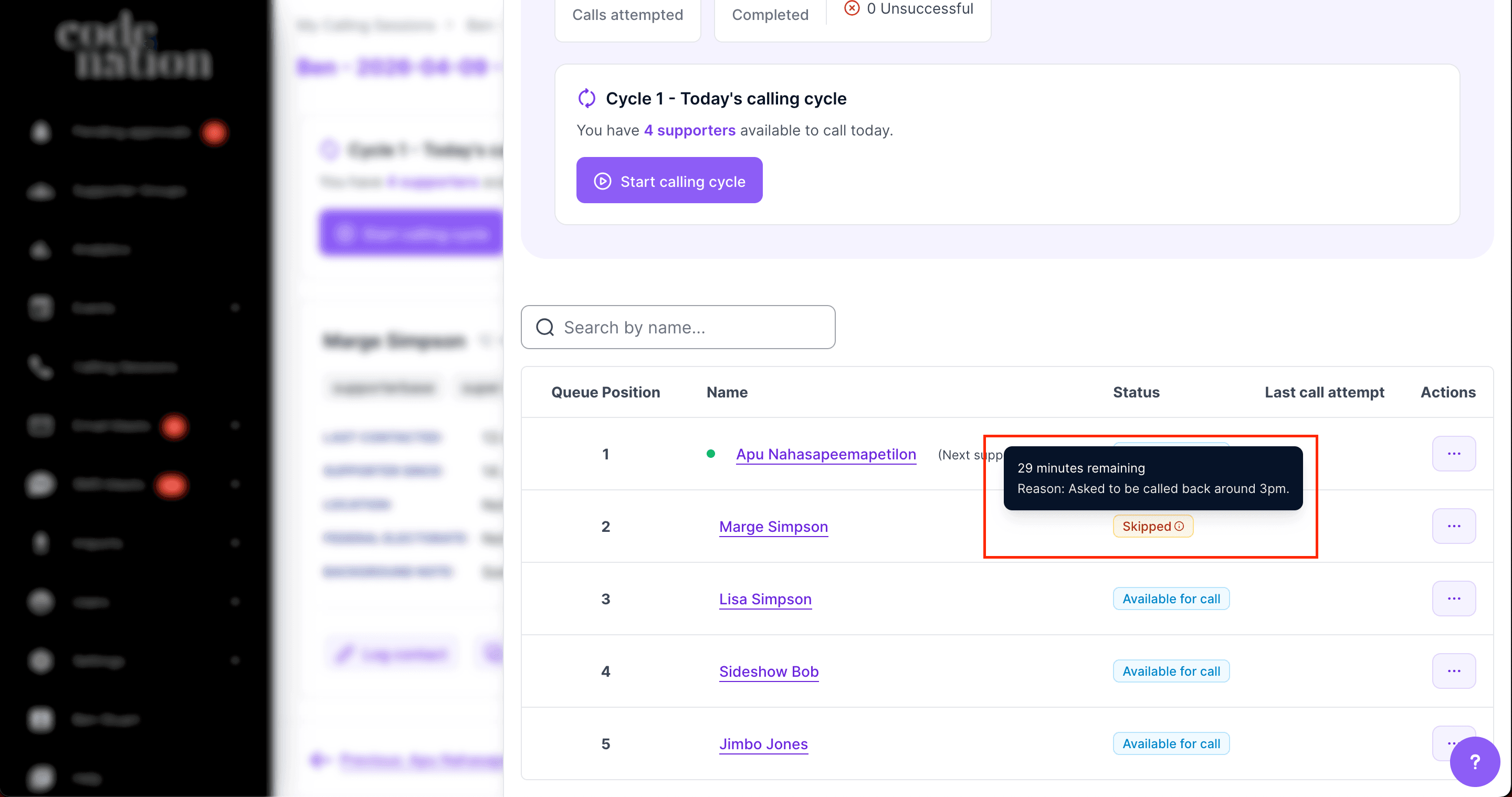Click the play icon in Start calling cycle

[602, 181]
